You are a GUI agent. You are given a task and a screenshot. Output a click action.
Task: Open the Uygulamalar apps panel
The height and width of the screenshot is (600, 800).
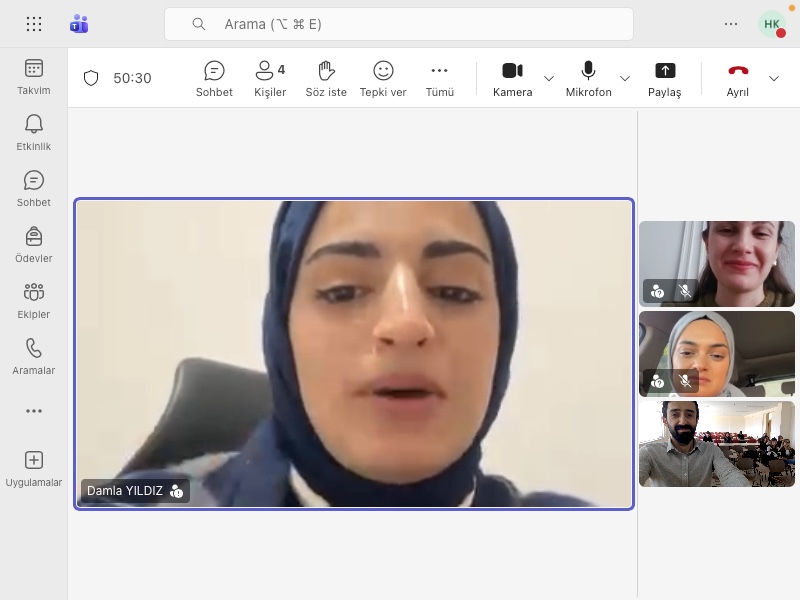(x=33, y=468)
